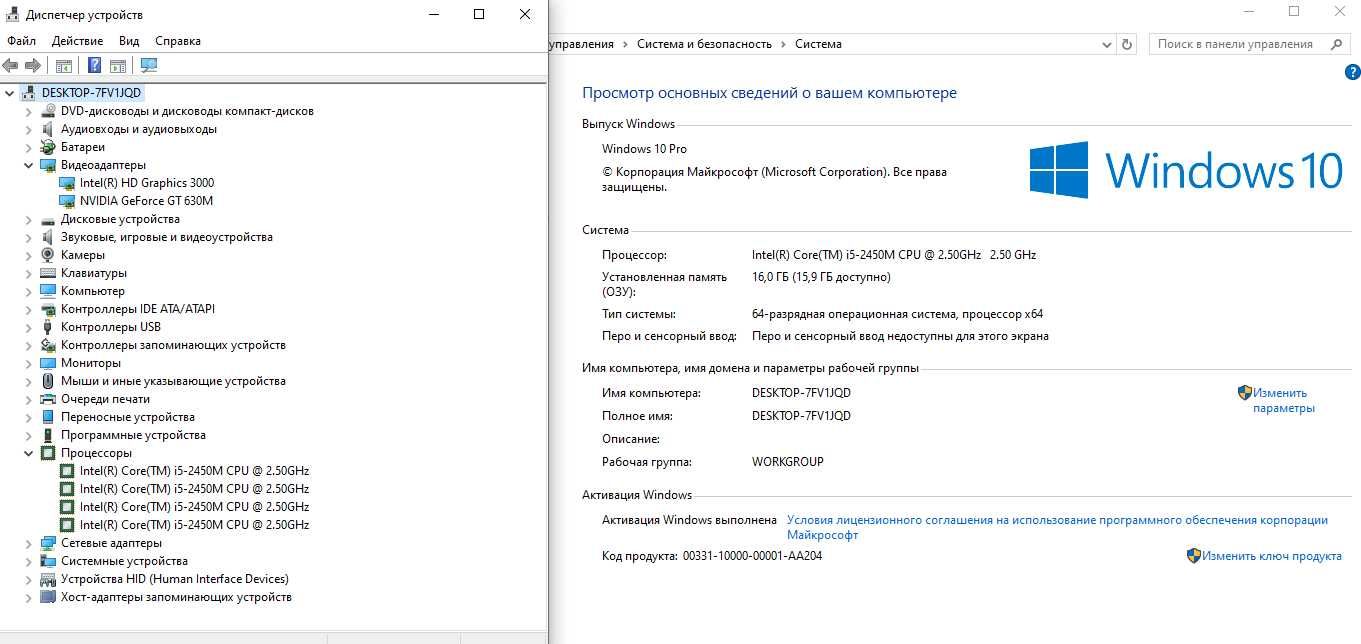Click the icon for Контроллеры запоминающих устройств
The image size is (1361, 644).
click(x=48, y=345)
